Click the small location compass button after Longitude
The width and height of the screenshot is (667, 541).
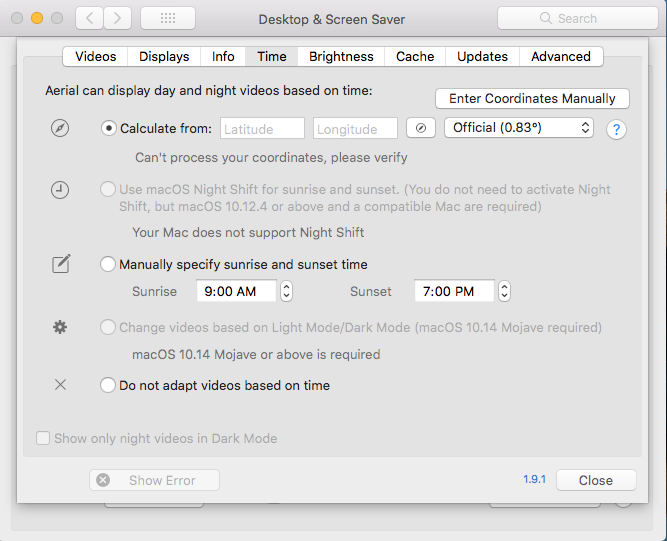coord(421,128)
